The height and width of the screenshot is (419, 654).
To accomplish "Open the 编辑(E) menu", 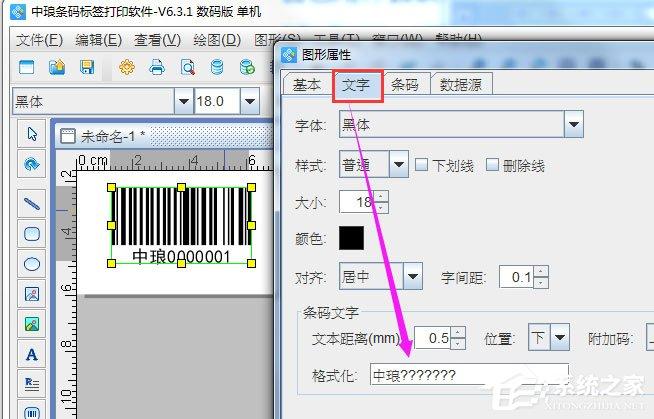I will point(98,40).
